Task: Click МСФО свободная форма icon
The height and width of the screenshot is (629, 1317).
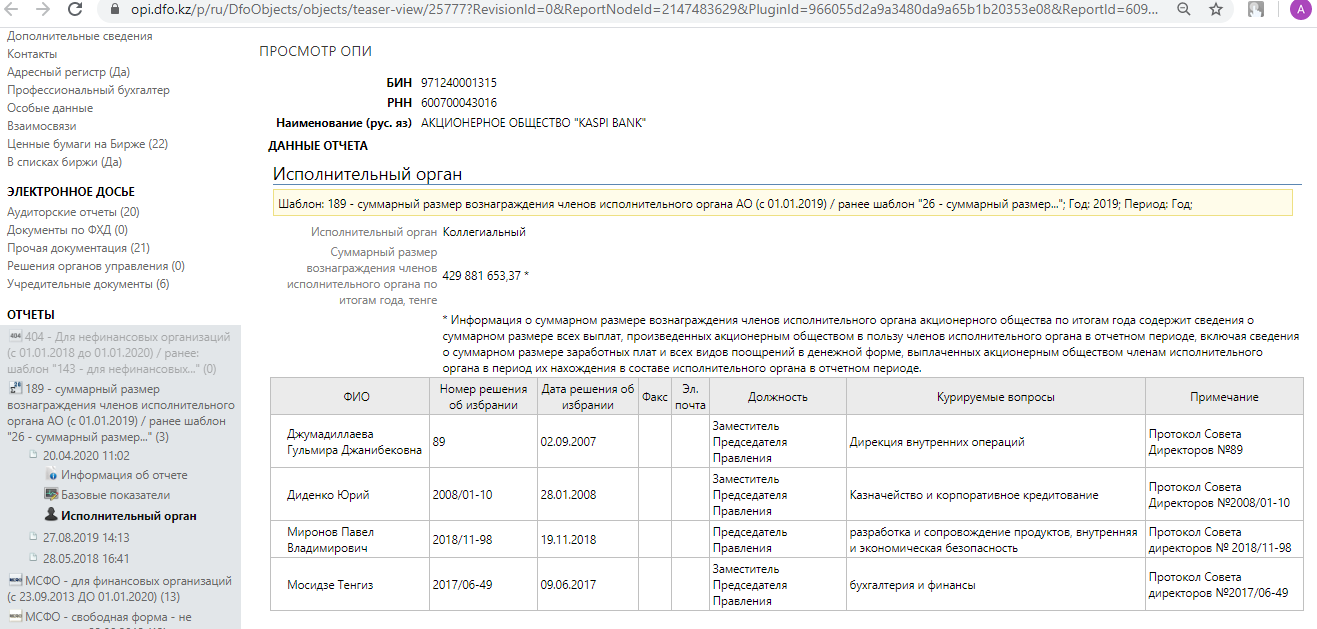Action: [15, 617]
